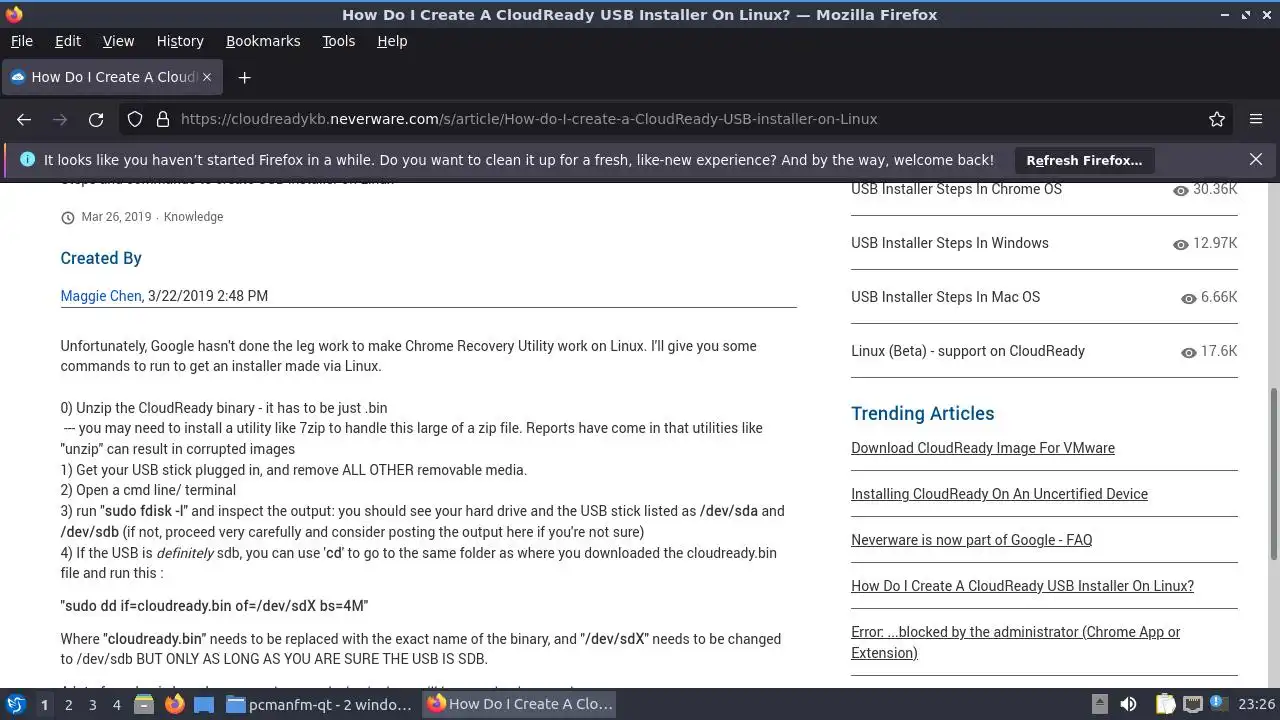This screenshot has height=720, width=1280.
Task: Click the clock icon beside article date
Action: (x=68, y=217)
